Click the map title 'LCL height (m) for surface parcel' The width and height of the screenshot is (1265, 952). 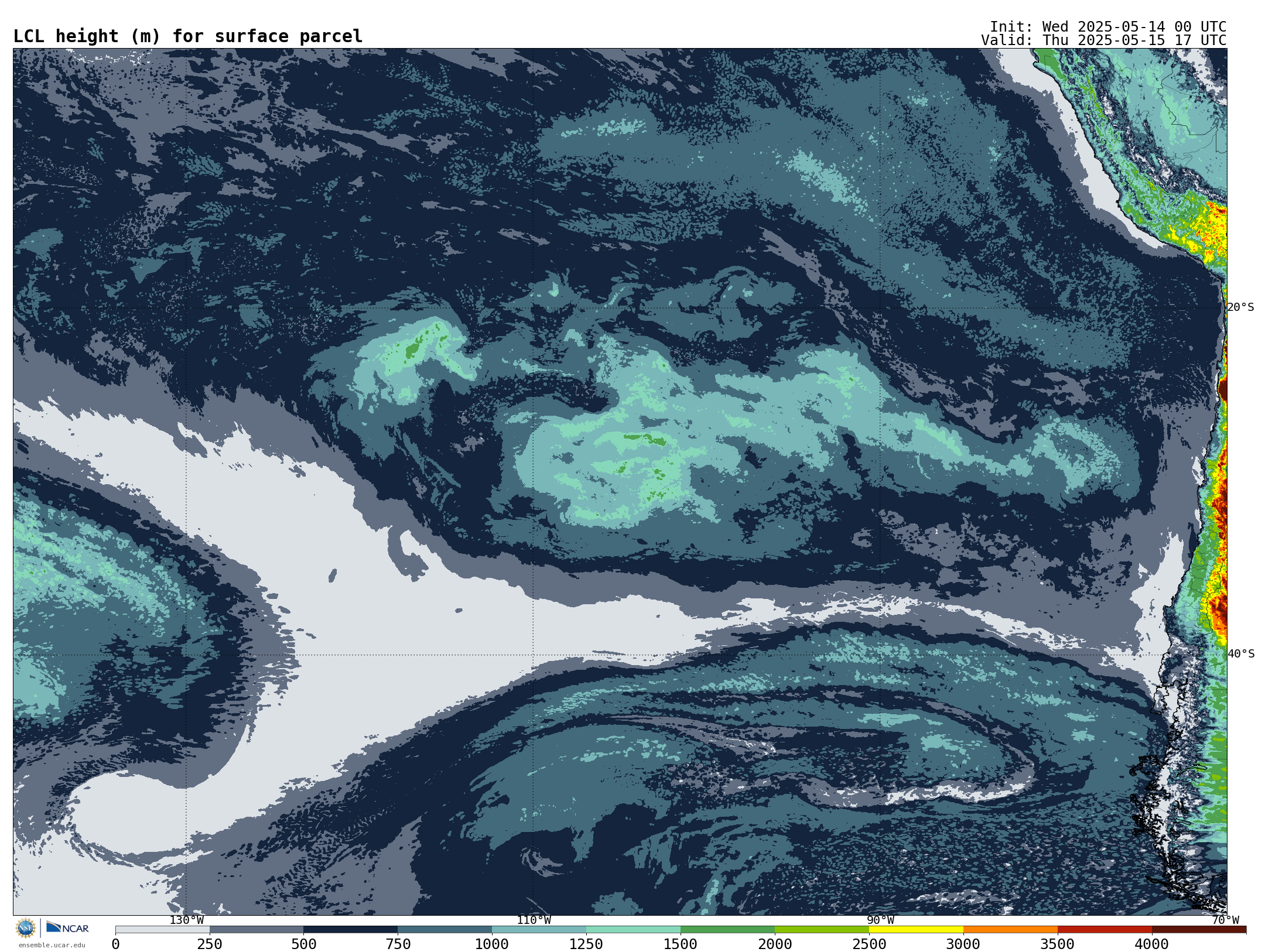[188, 36]
